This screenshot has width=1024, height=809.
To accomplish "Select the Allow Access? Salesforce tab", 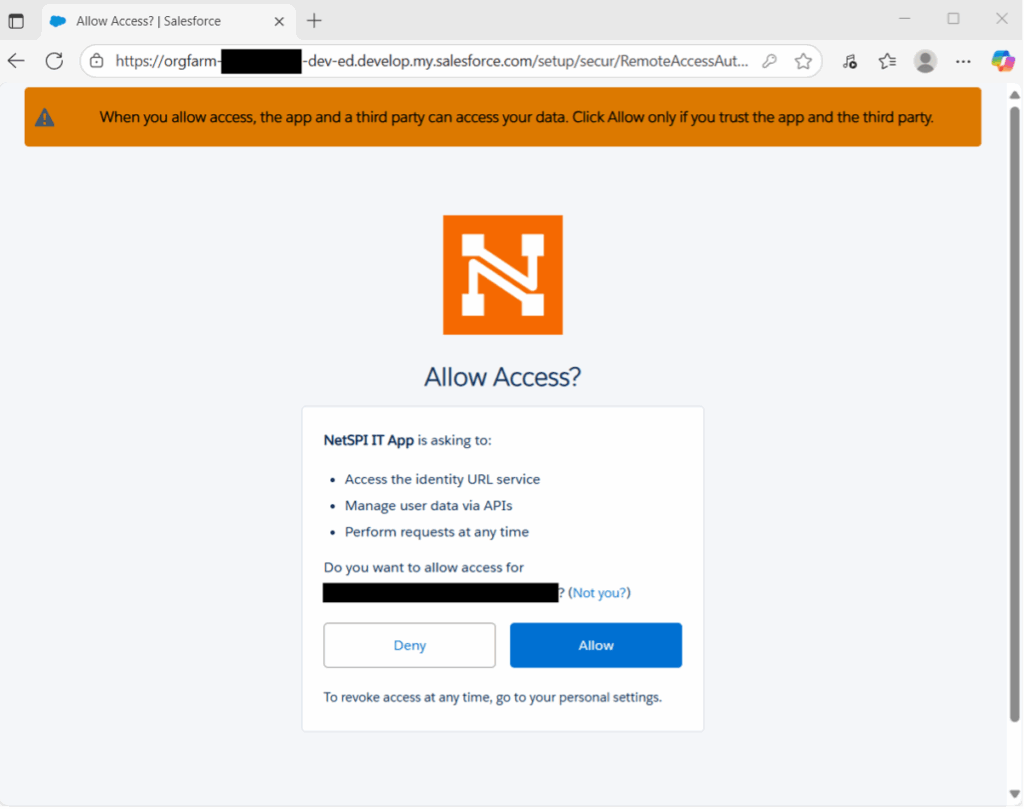I will point(150,21).
